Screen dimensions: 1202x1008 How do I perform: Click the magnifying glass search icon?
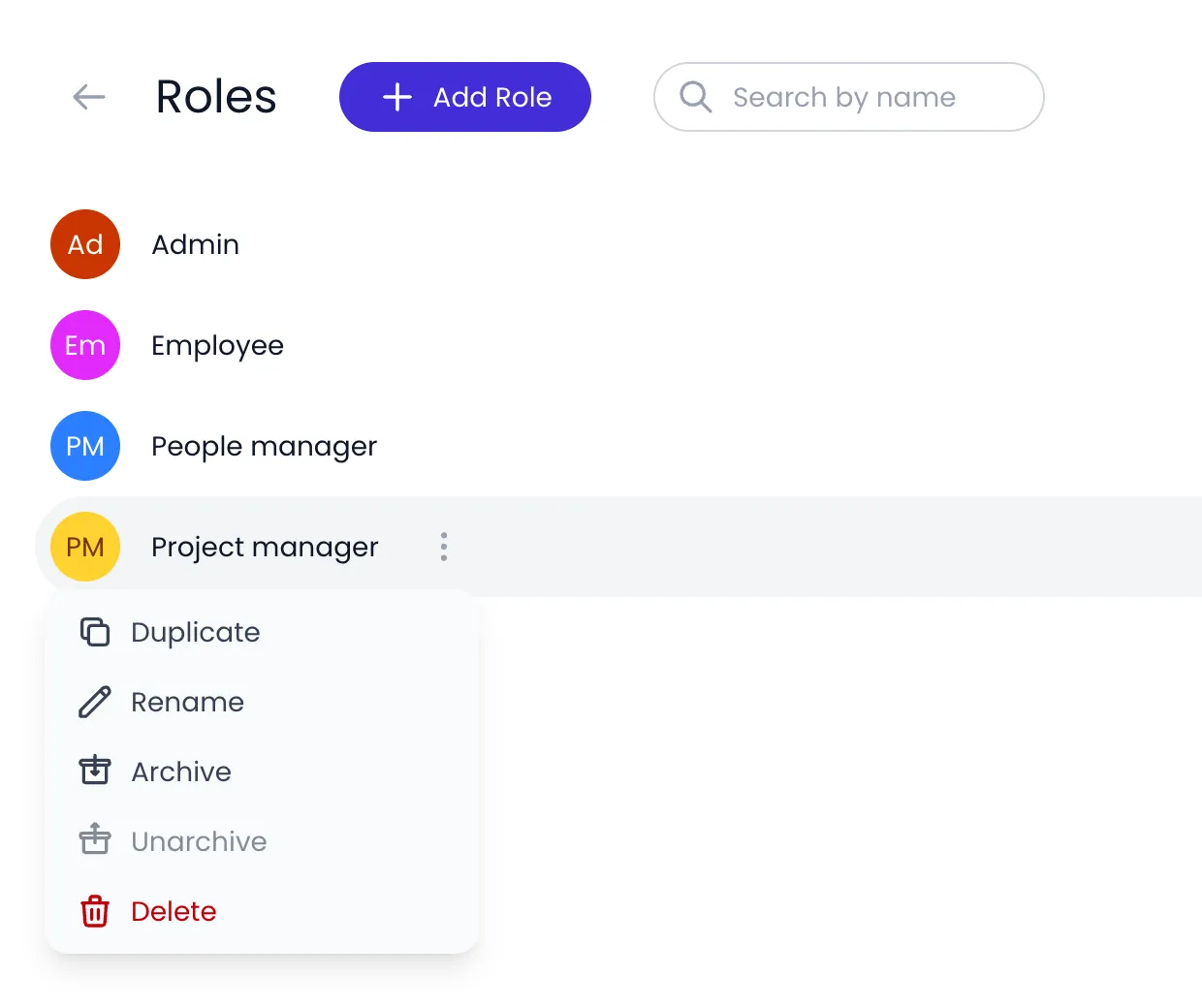coord(695,97)
